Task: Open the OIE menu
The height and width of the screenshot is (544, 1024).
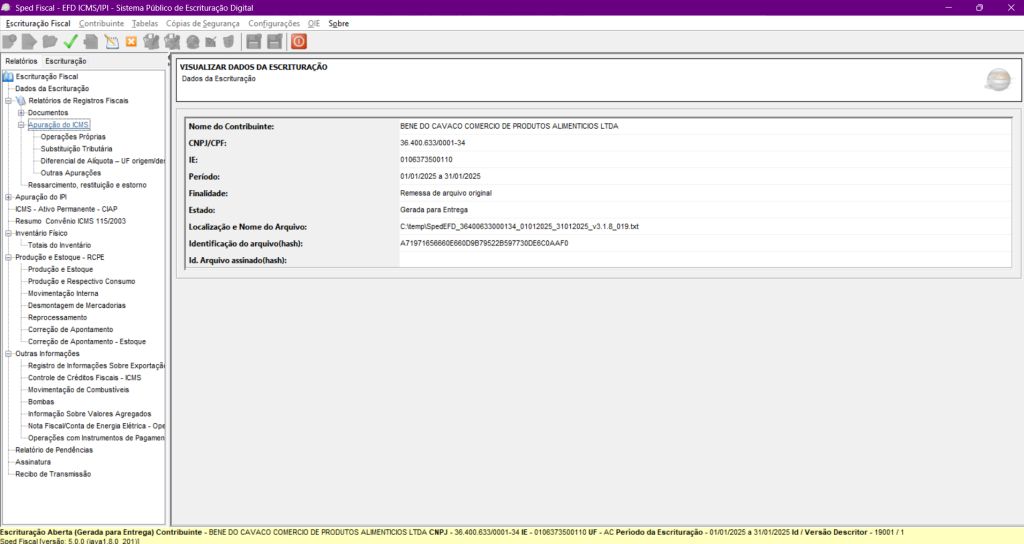Action: pos(314,24)
